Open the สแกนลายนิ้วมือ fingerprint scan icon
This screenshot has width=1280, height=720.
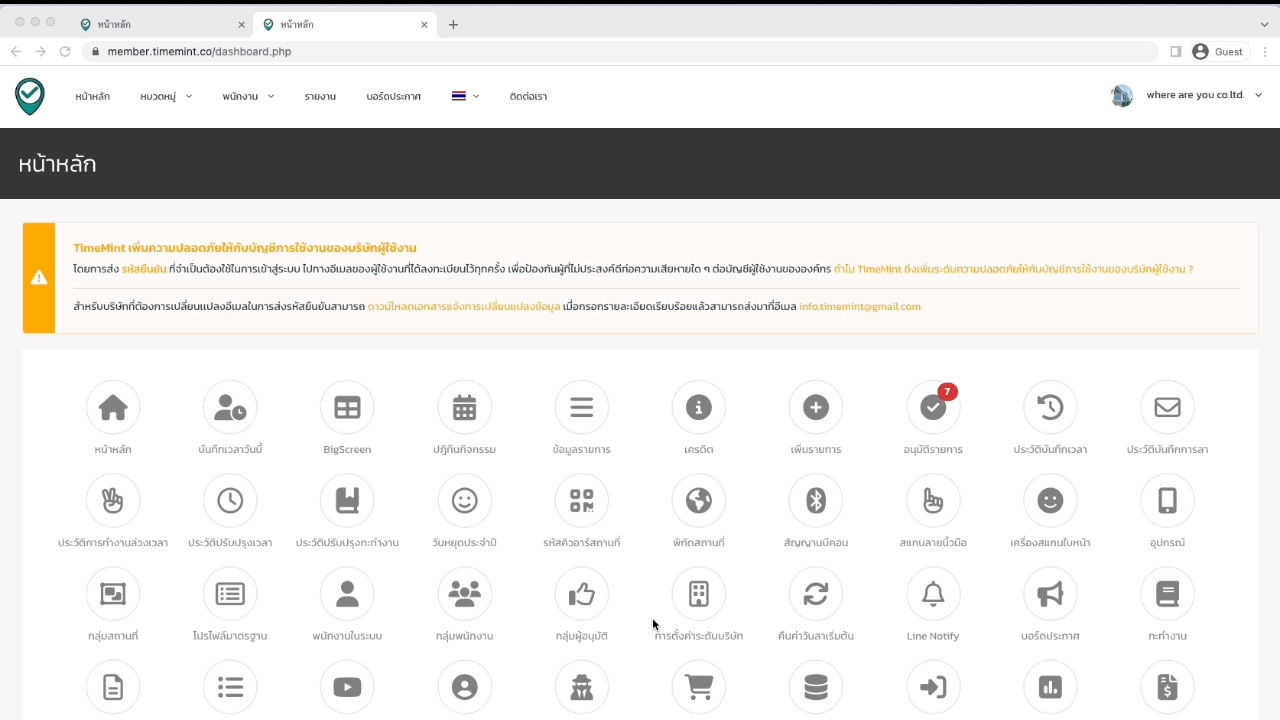[932, 501]
